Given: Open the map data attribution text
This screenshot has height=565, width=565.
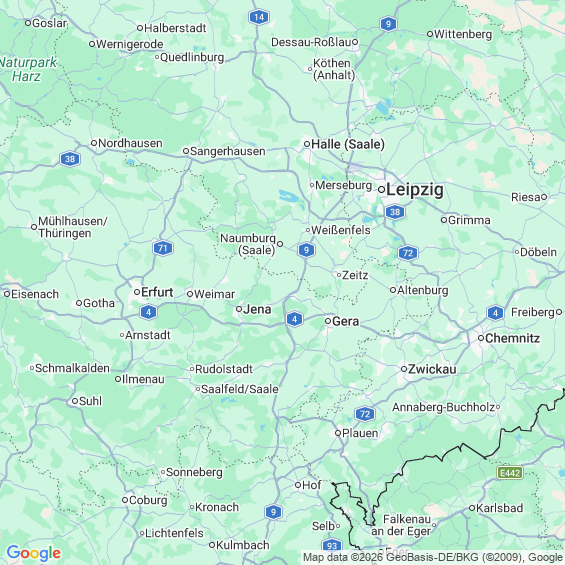Looking at the screenshot, I should [433, 557].
